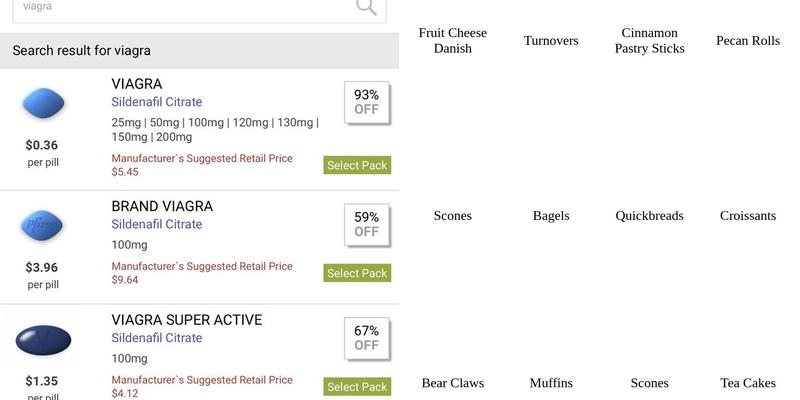
Task: Open the VIAGRA SUPER ACTIVE product title
Action: (187, 320)
